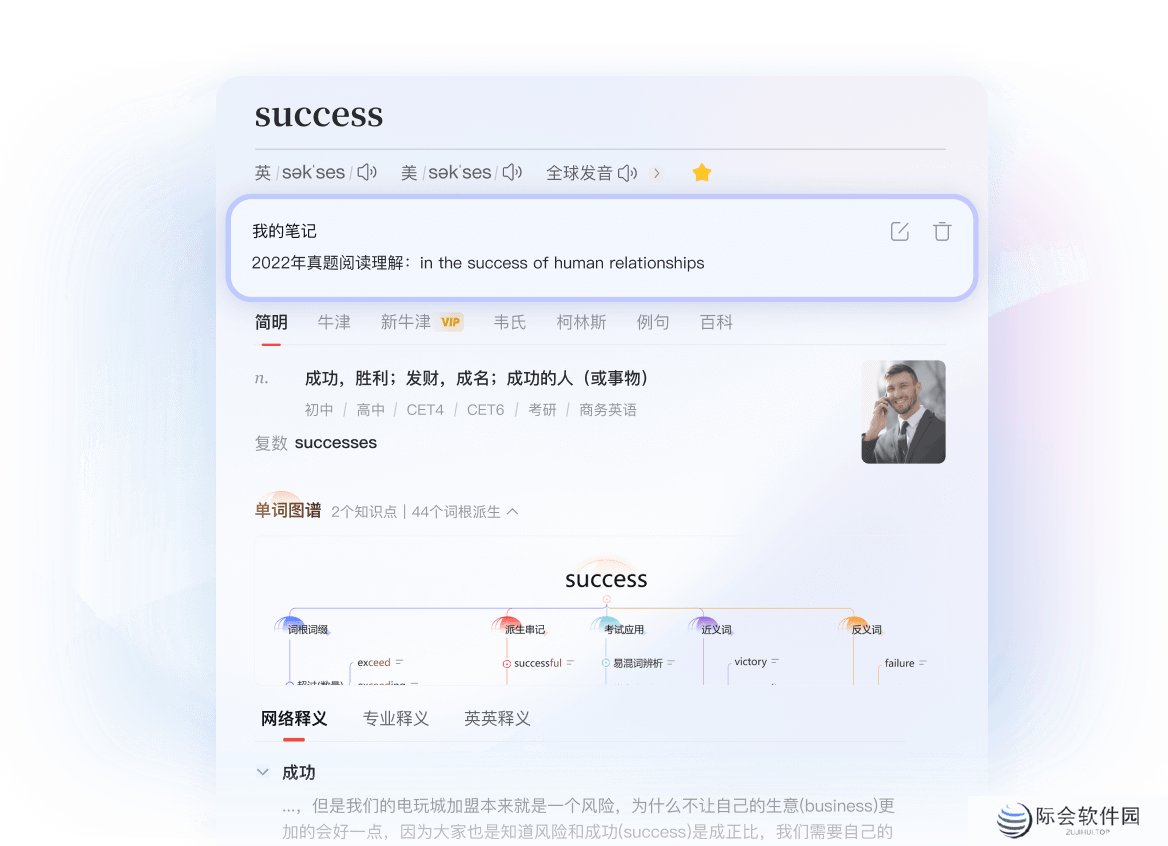Open the 英英释义 tab
The height and width of the screenshot is (846, 1168).
(x=497, y=718)
